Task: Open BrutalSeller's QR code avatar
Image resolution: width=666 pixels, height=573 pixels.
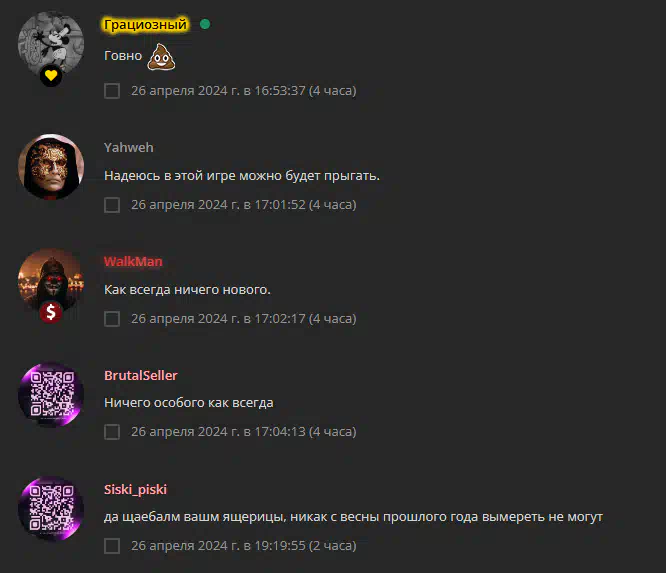Action: coord(51,395)
